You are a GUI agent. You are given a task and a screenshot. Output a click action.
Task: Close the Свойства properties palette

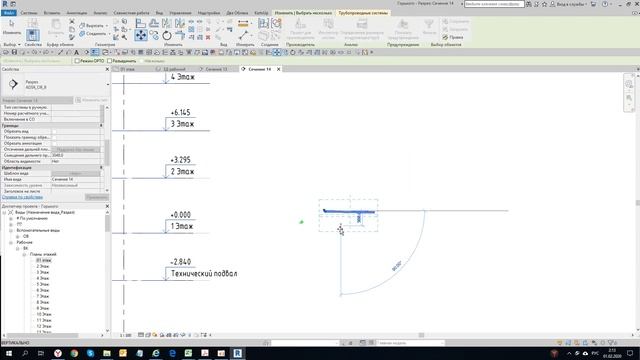click(x=107, y=69)
